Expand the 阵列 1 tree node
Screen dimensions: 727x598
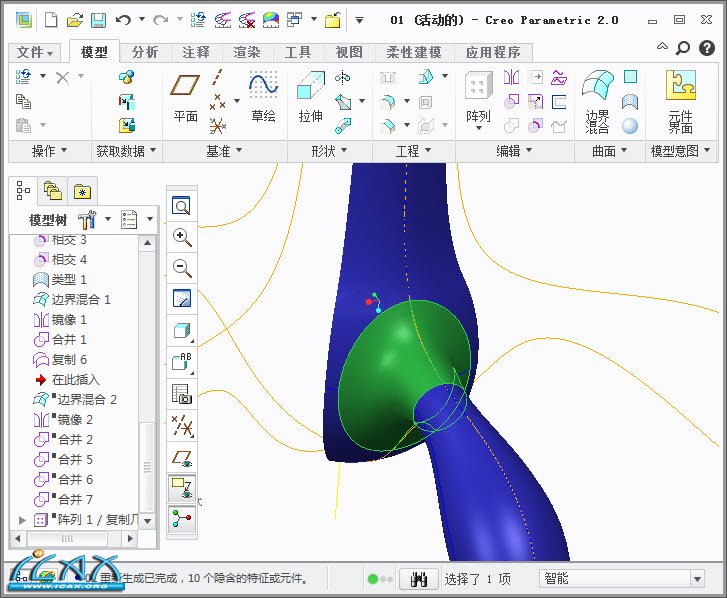[23, 520]
